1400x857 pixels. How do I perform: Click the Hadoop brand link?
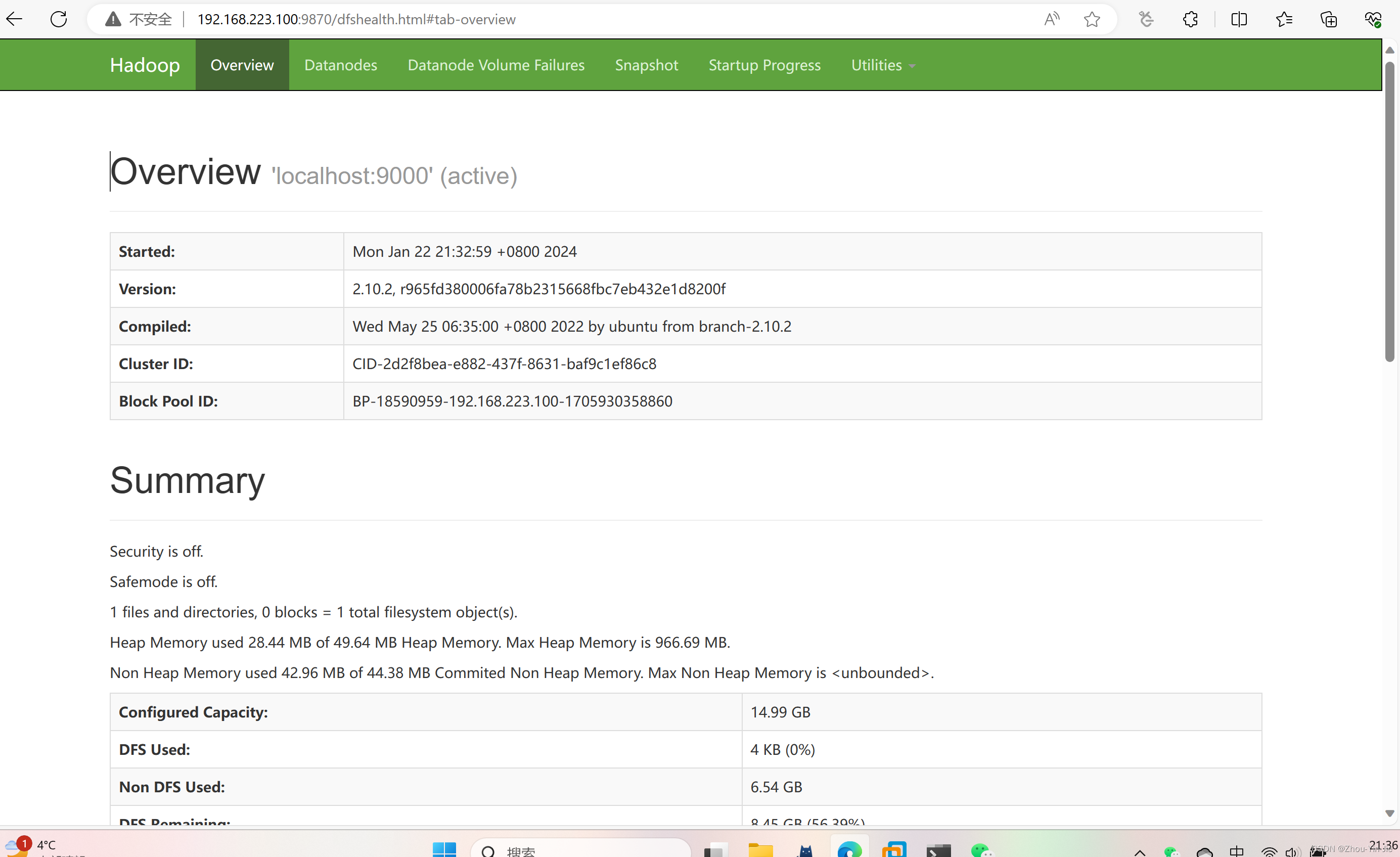pyautogui.click(x=145, y=65)
